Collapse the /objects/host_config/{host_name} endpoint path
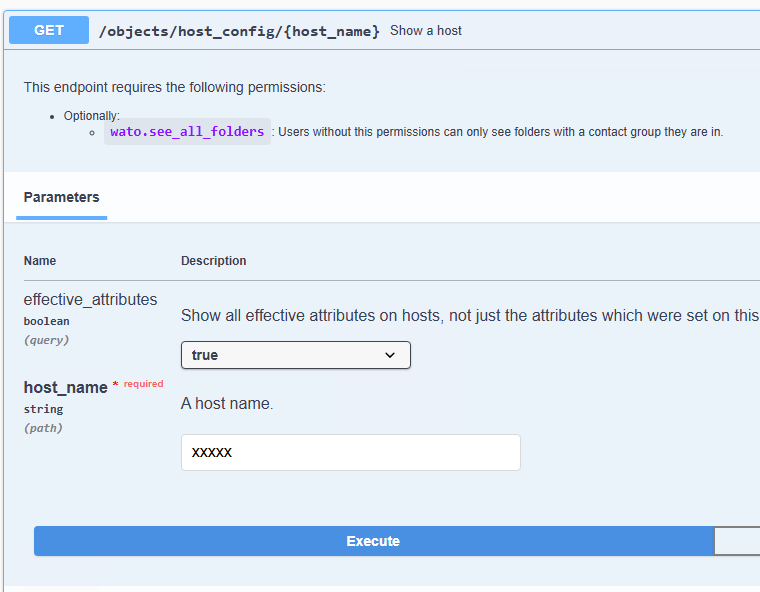The image size is (760, 592). (239, 31)
